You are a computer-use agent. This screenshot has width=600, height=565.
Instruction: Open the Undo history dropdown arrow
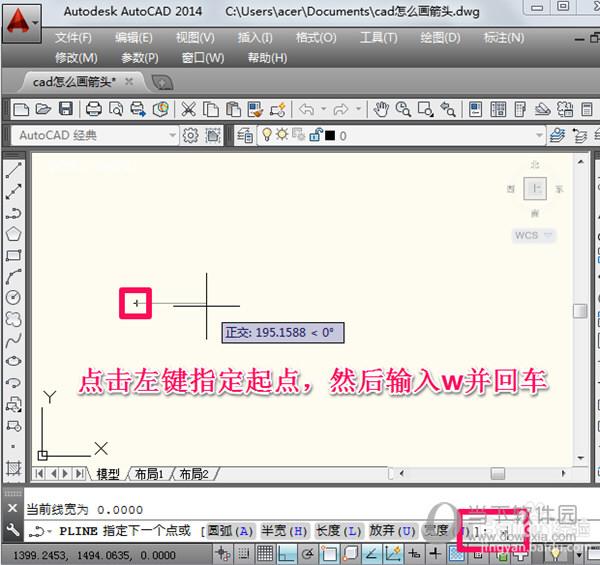point(324,109)
